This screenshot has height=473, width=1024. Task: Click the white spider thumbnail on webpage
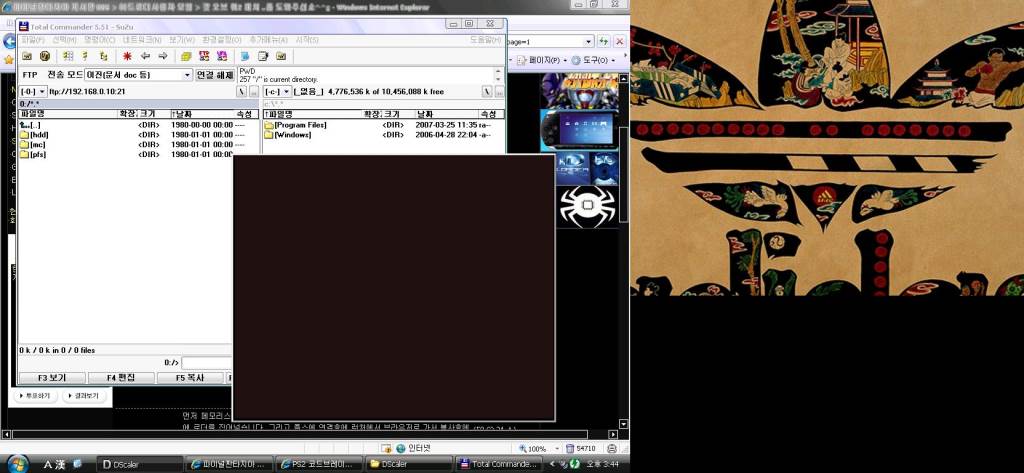(x=586, y=206)
